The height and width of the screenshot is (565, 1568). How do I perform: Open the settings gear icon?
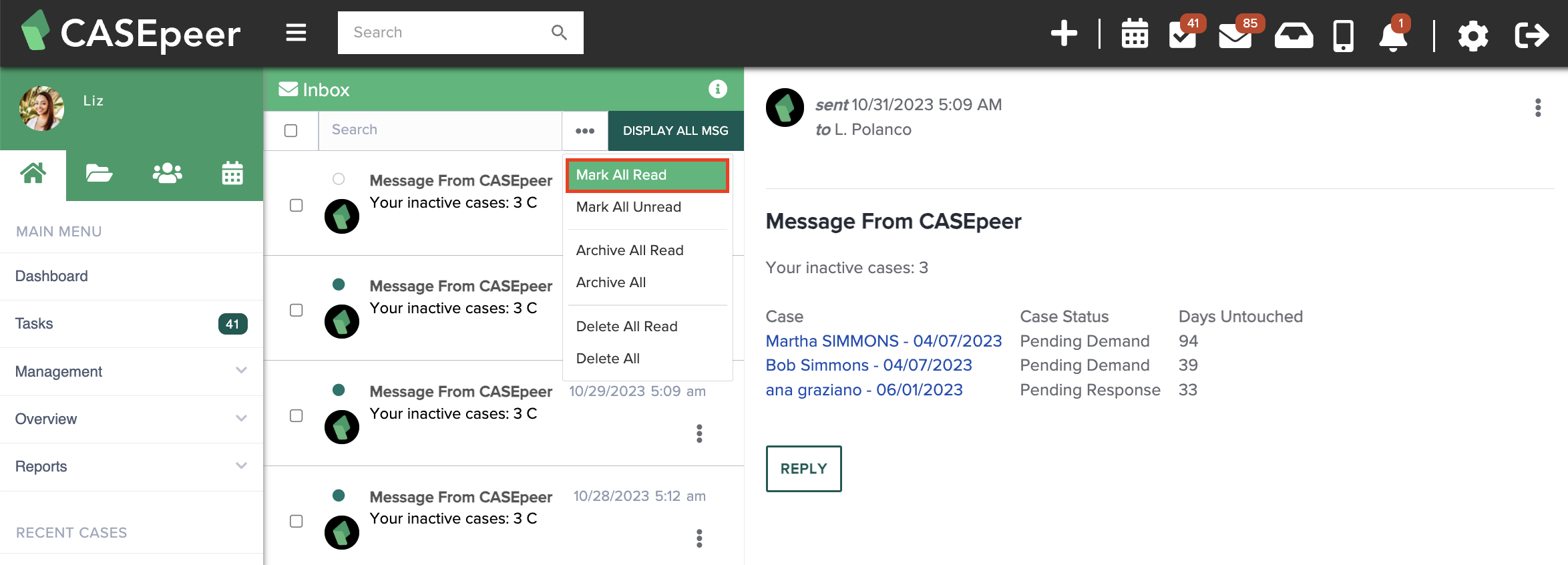(x=1473, y=35)
